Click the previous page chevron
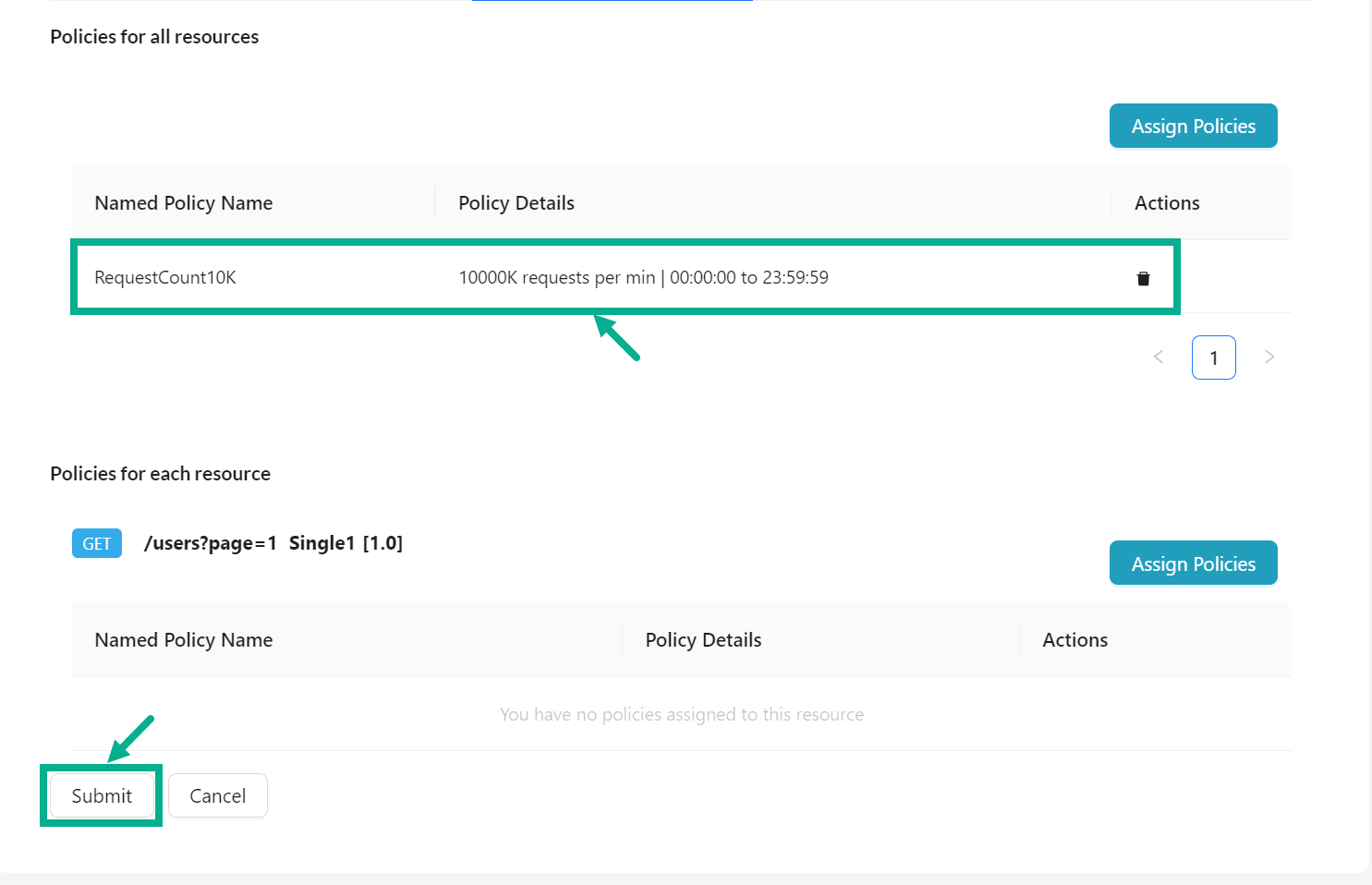This screenshot has height=885, width=1372. 1159,357
